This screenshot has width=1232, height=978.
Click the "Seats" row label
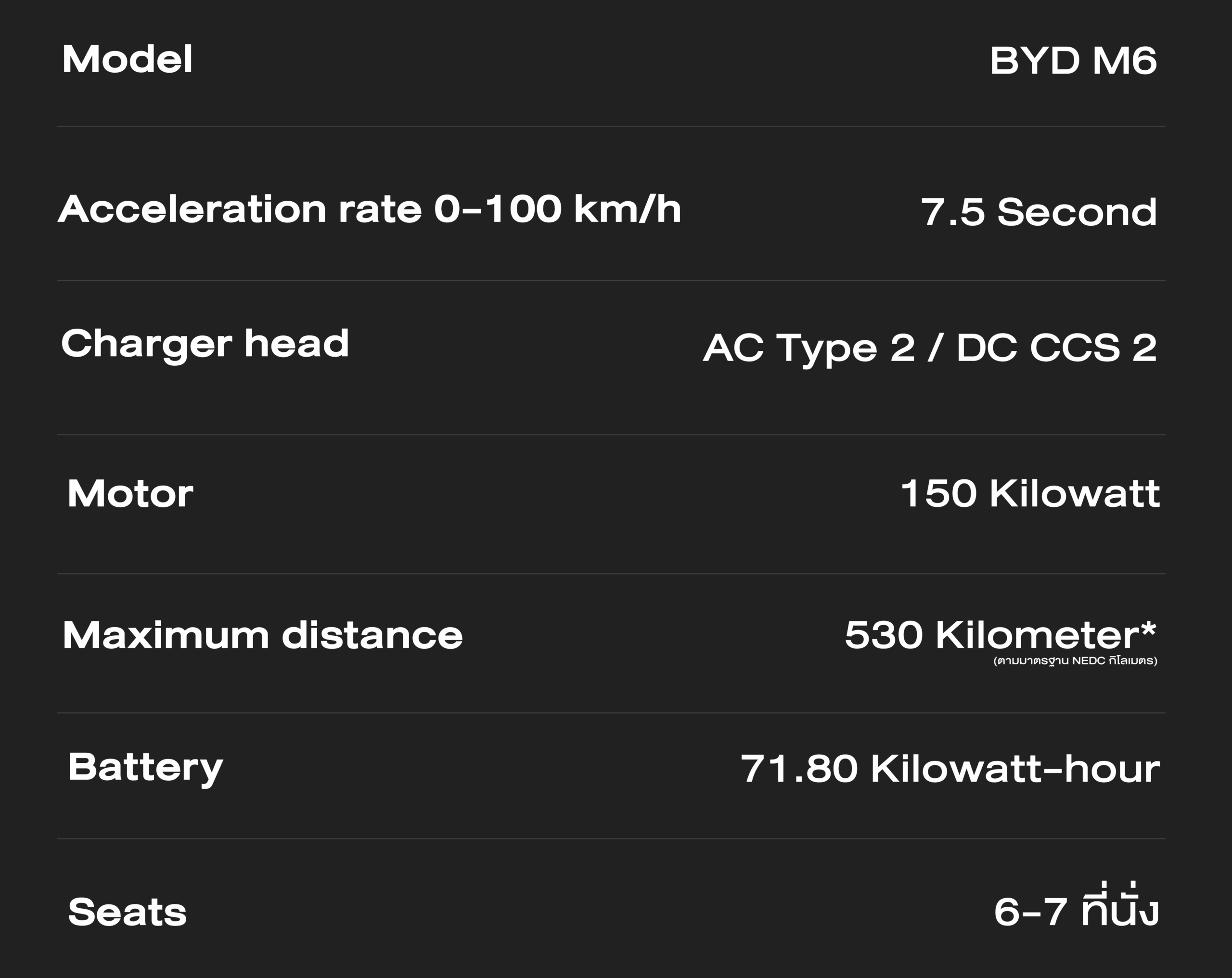127,912
